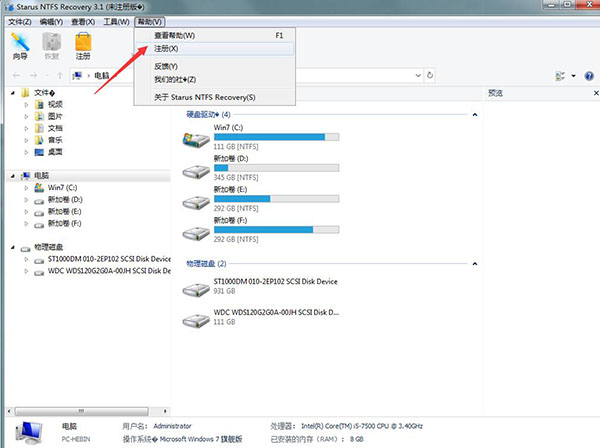
Task: Click the 电脑 address bar path
Action: pyautogui.click(x=101, y=76)
